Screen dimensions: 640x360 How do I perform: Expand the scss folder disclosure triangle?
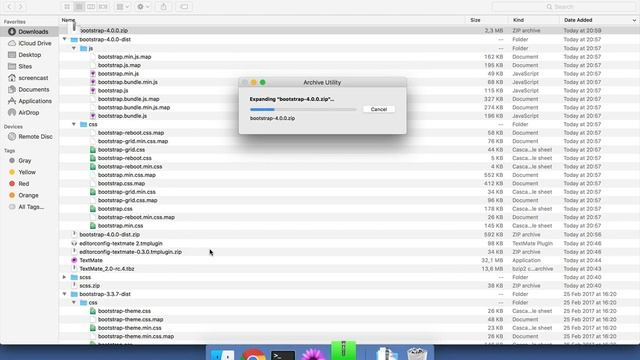(x=64, y=277)
